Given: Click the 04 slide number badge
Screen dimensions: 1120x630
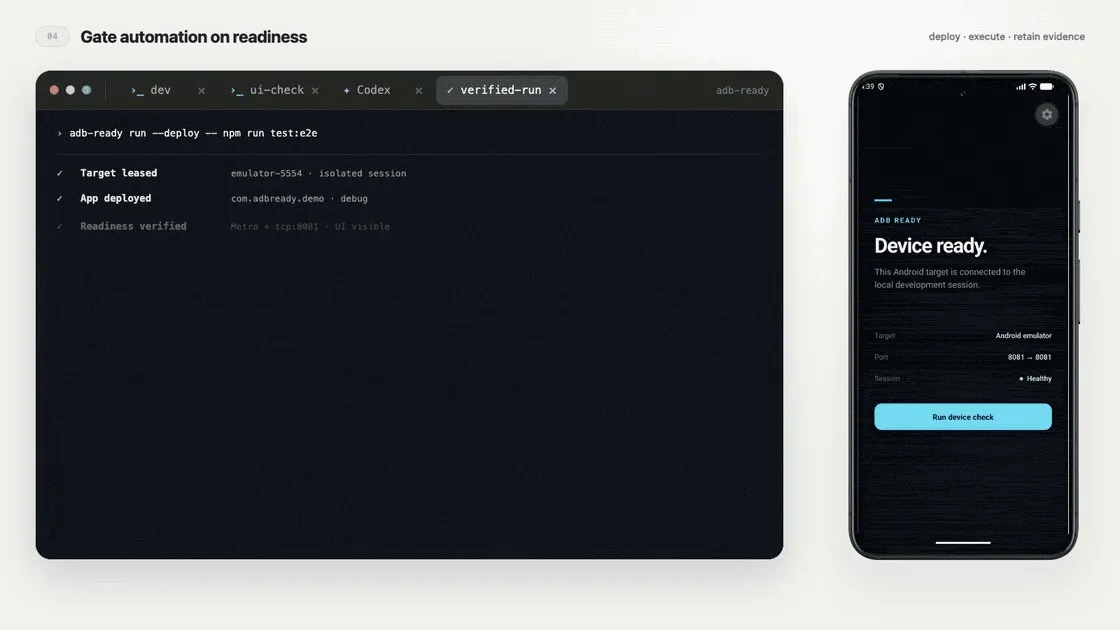Looking at the screenshot, I should [52, 36].
